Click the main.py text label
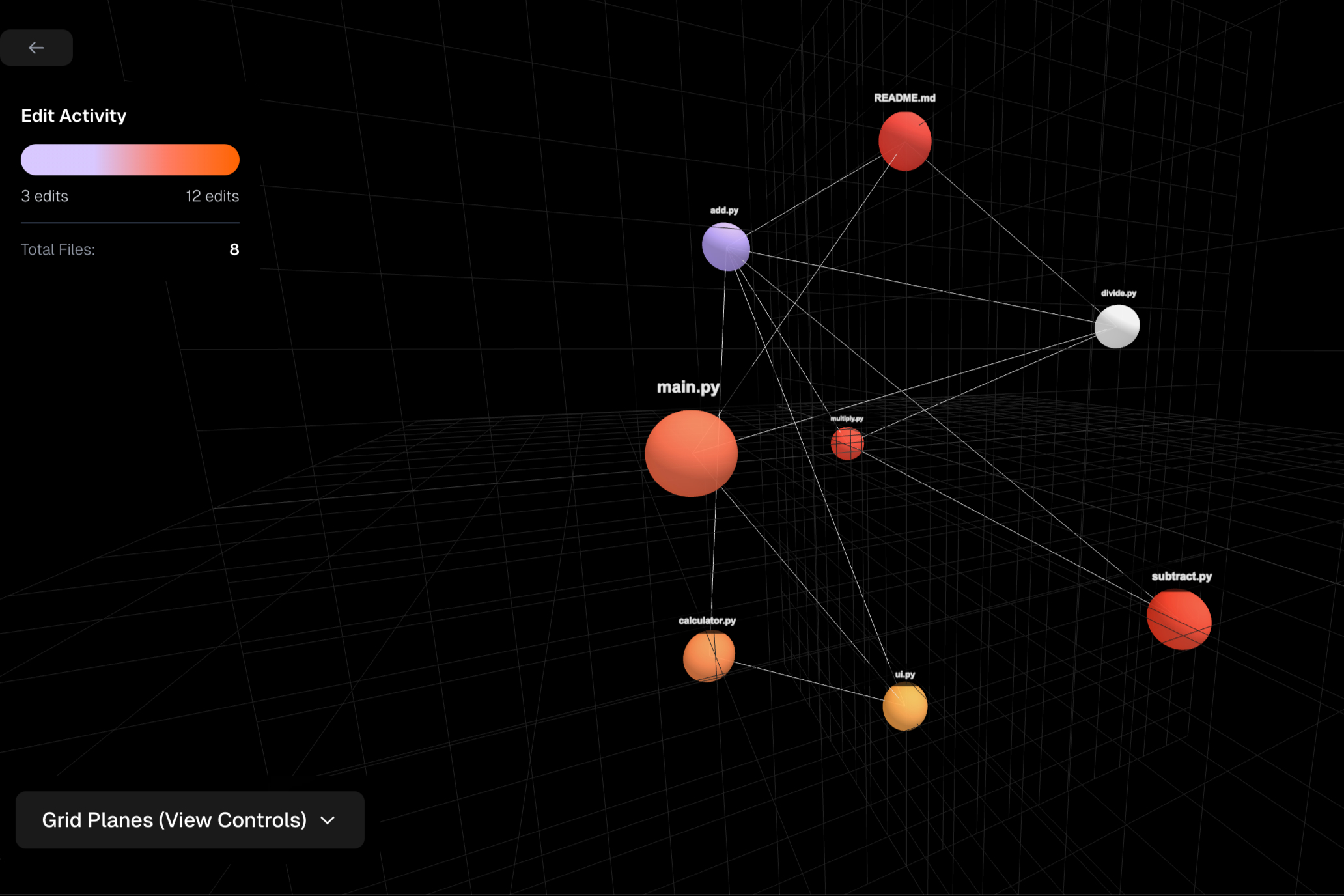 (x=688, y=387)
